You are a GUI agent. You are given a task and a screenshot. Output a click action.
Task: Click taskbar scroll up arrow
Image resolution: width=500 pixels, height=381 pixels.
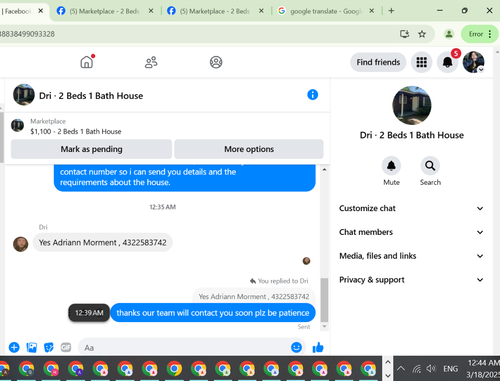click(x=388, y=362)
